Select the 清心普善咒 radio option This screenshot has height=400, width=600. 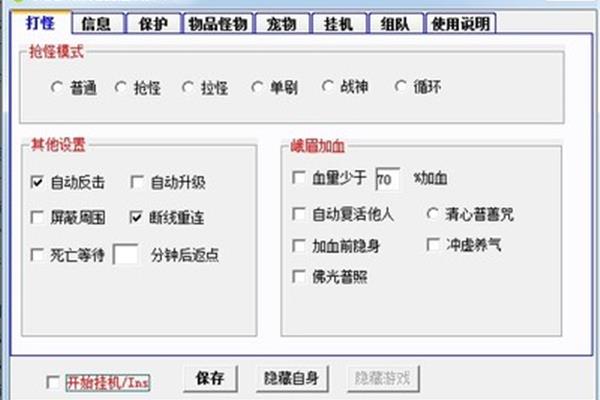click(x=433, y=213)
